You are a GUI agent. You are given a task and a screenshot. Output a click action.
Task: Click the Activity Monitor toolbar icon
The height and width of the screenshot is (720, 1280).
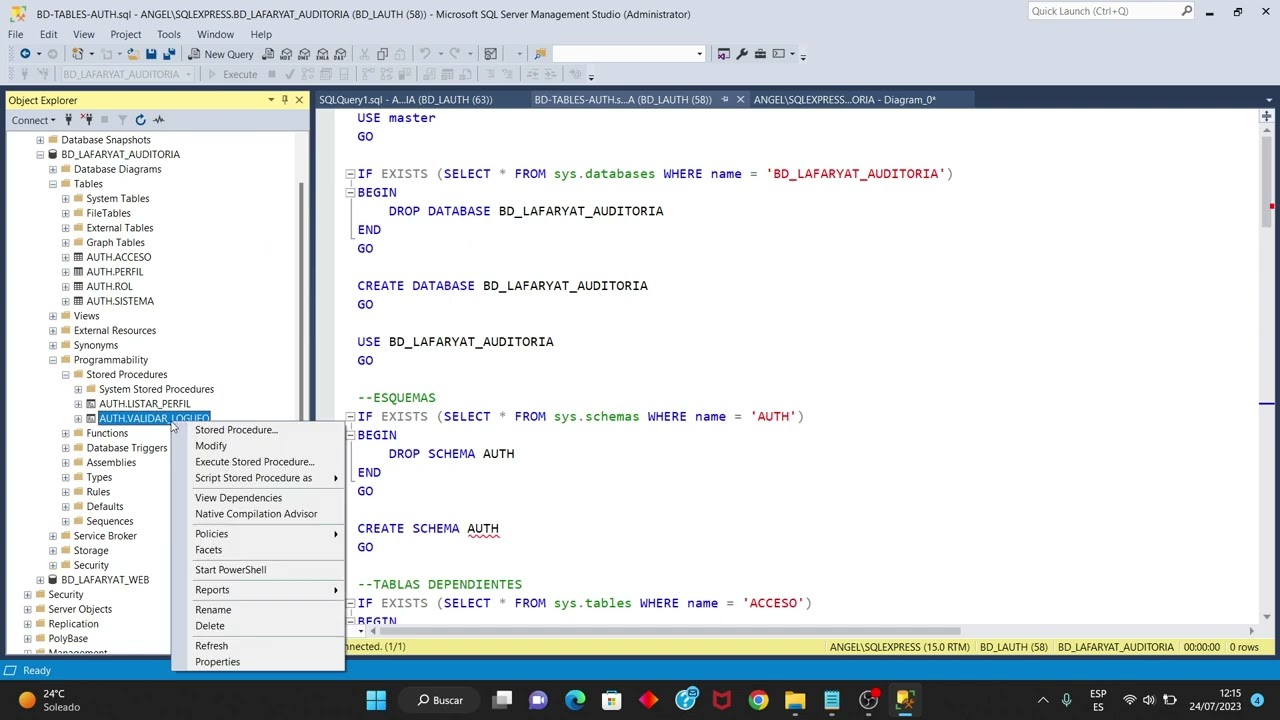490,54
